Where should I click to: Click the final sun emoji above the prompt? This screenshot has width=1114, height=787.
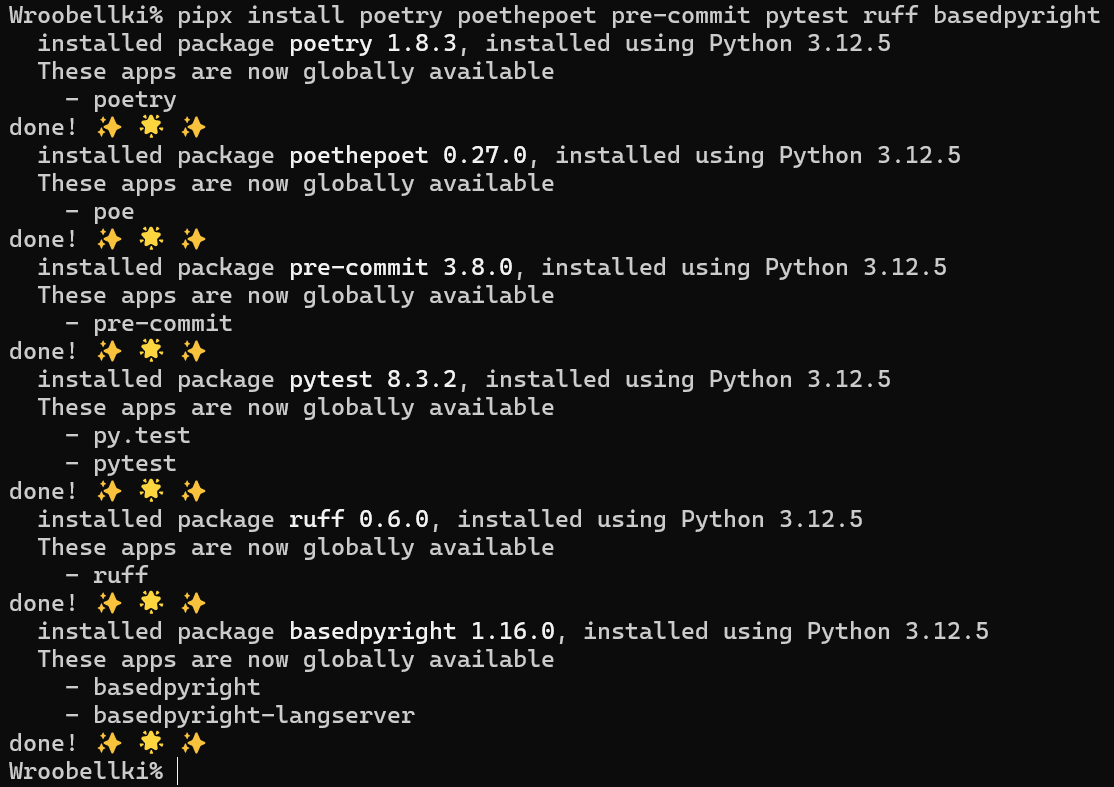click(x=151, y=742)
